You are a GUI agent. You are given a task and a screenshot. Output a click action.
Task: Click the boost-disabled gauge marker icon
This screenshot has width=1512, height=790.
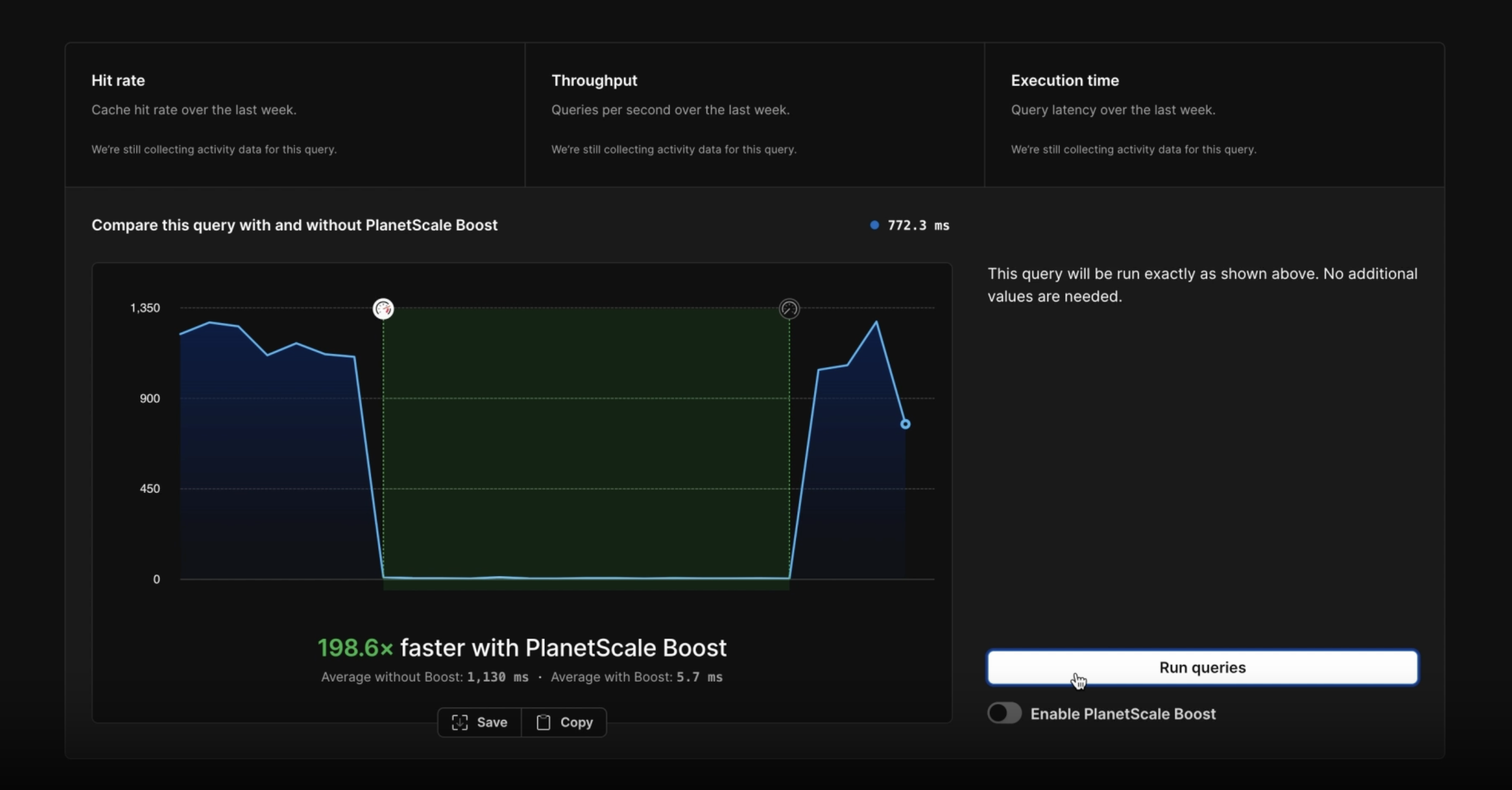click(789, 308)
